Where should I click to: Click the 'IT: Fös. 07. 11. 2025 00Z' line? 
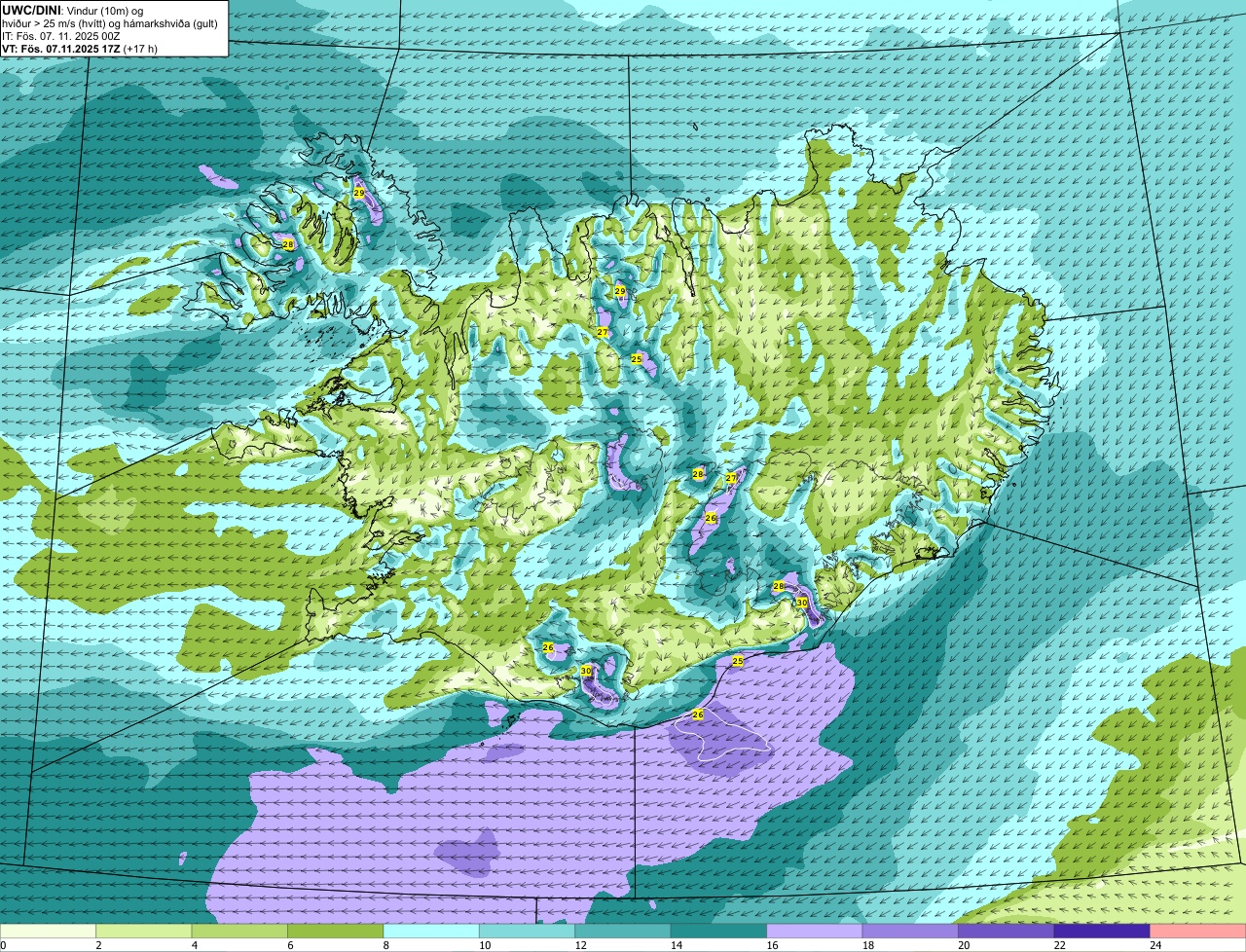point(60,36)
